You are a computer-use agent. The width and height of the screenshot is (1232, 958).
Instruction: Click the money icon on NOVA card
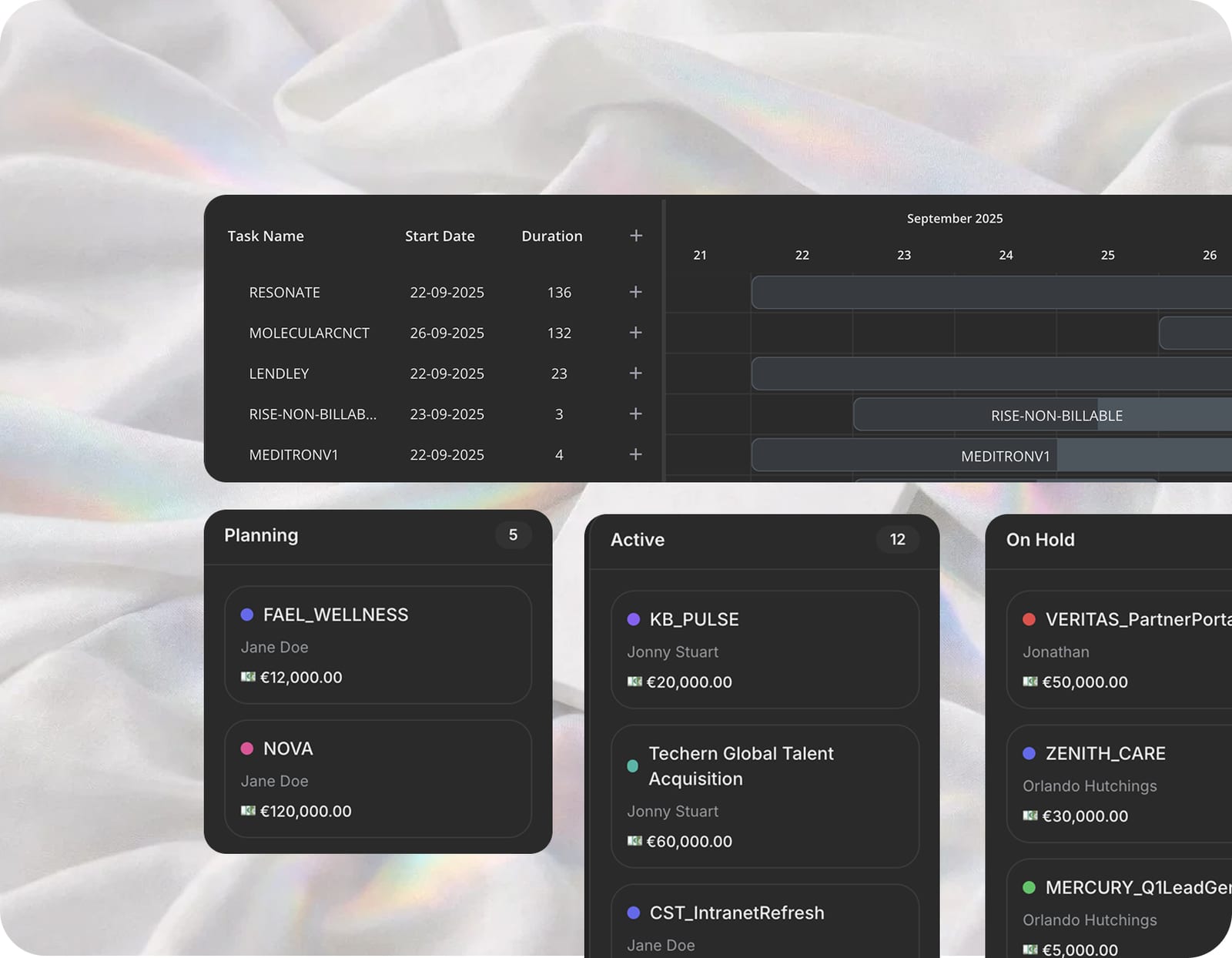pos(248,810)
